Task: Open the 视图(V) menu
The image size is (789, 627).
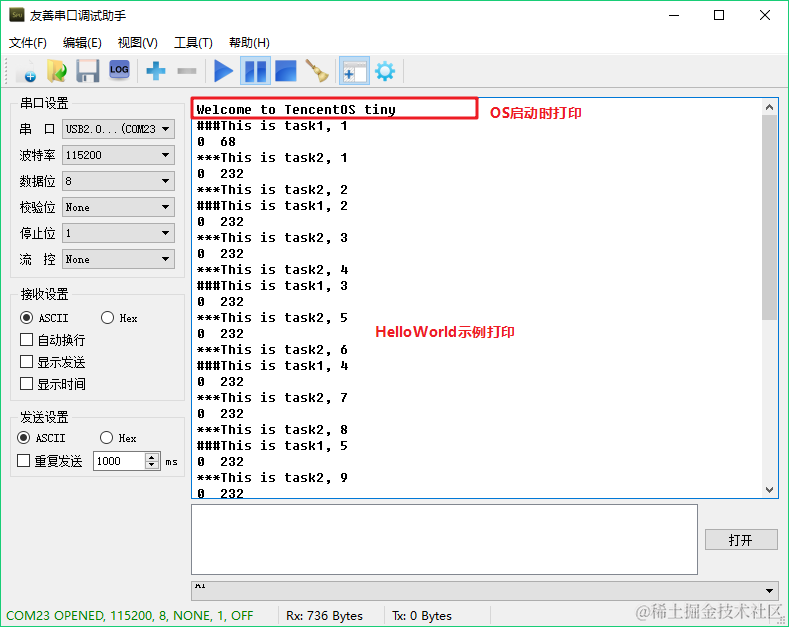Action: 137,43
